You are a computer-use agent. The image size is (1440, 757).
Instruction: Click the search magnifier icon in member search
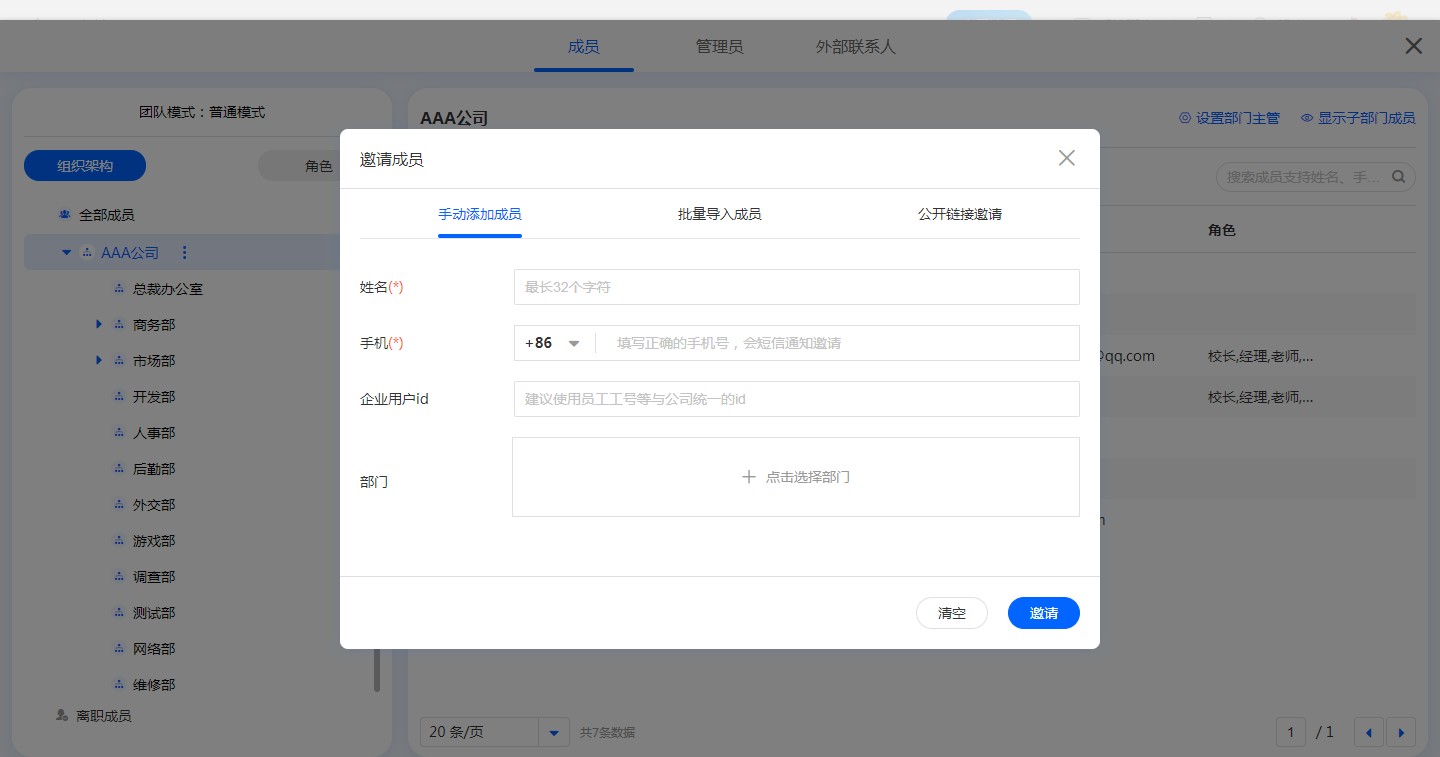1398,177
